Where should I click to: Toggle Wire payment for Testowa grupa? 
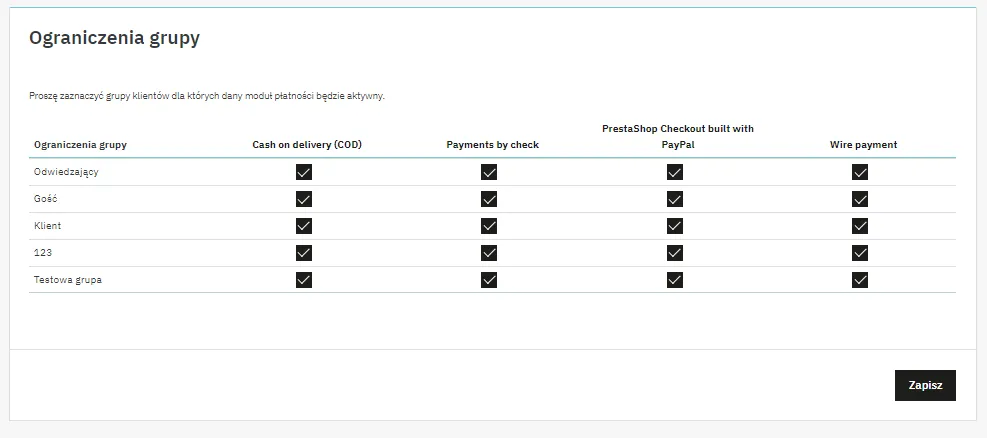pos(860,280)
